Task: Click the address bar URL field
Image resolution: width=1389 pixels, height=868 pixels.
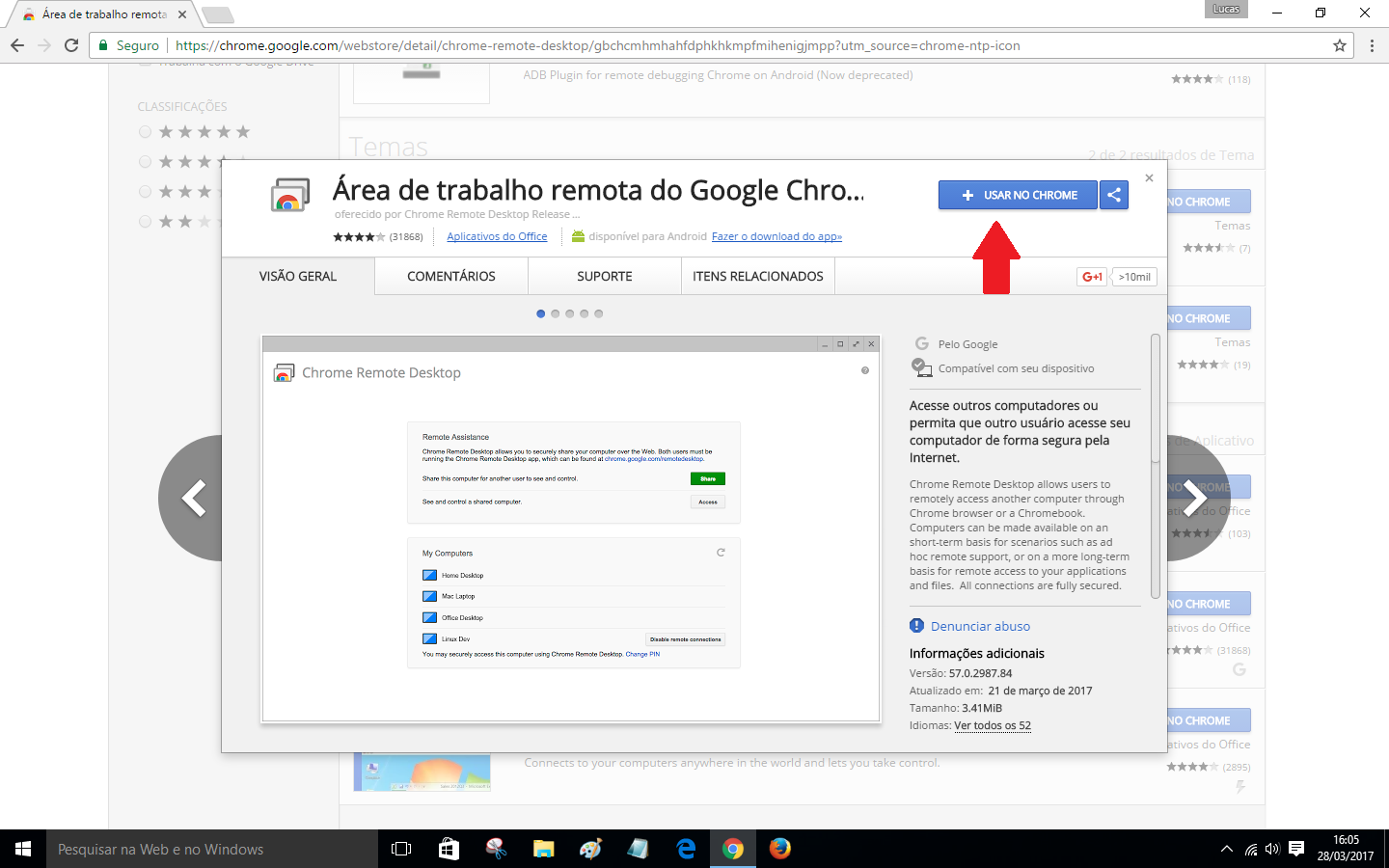Action: tap(723, 45)
